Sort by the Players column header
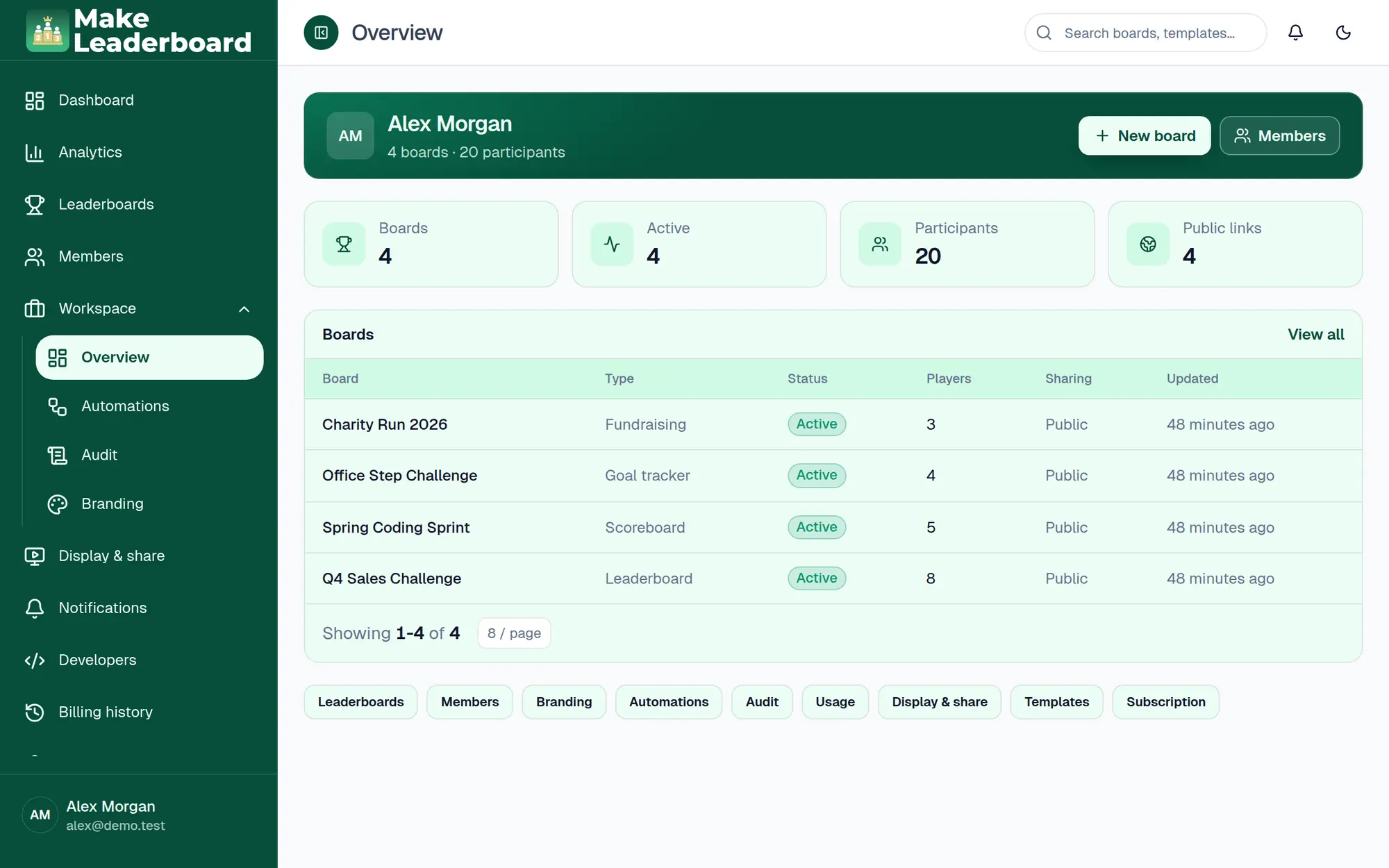The width and height of the screenshot is (1389, 868). (x=949, y=378)
